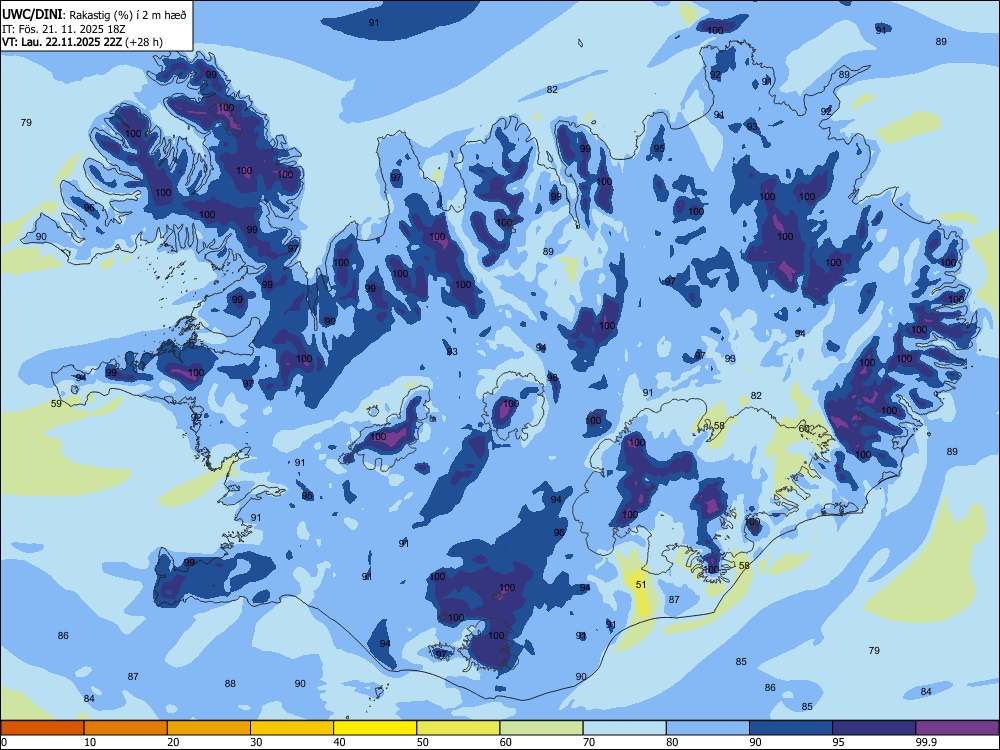Select the 80–90 light blue legend swatch
This screenshot has width=1000, height=750.
708,728
